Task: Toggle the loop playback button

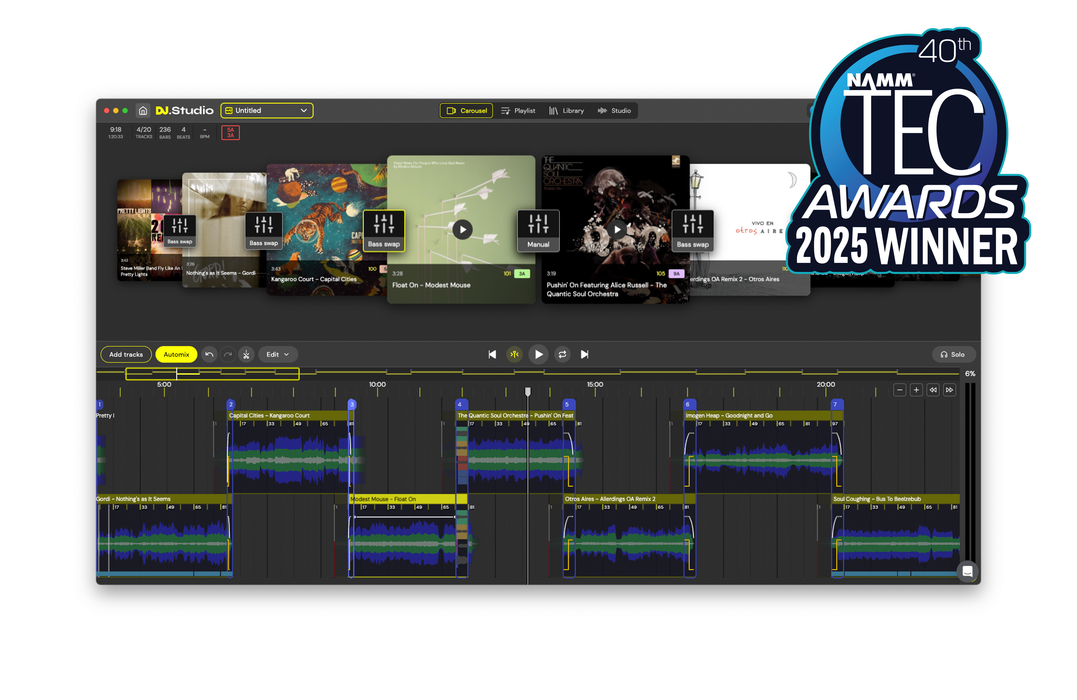Action: (562, 354)
